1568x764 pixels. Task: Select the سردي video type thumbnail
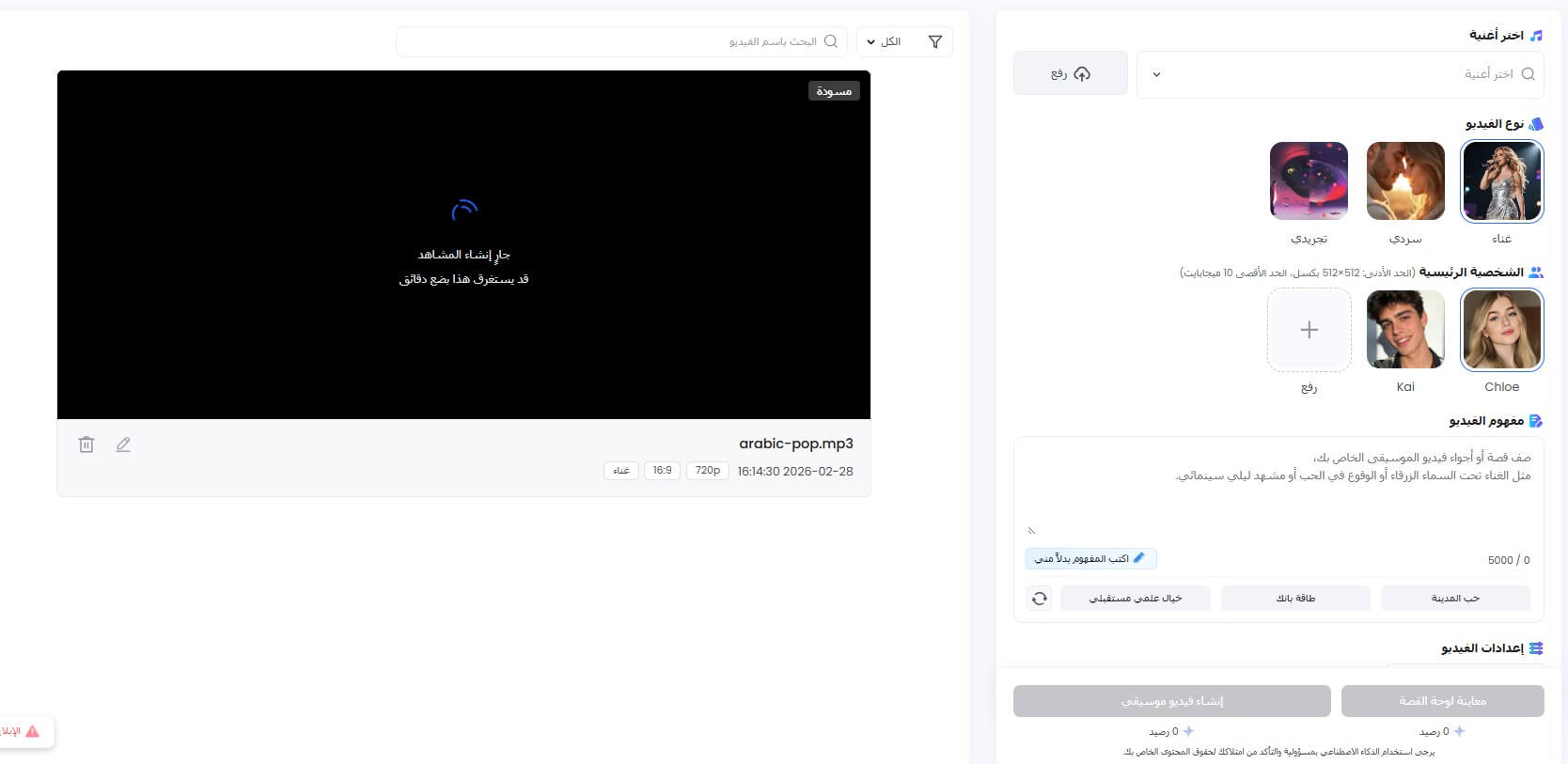pyautogui.click(x=1405, y=181)
